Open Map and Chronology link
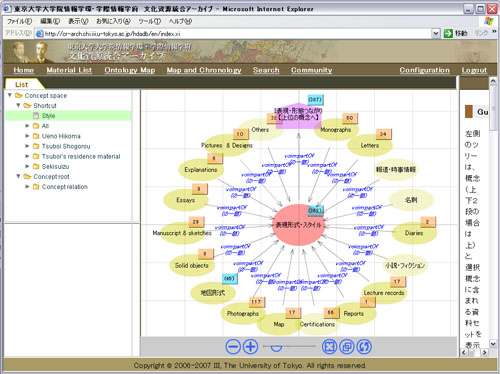The image size is (500, 374). click(x=204, y=70)
